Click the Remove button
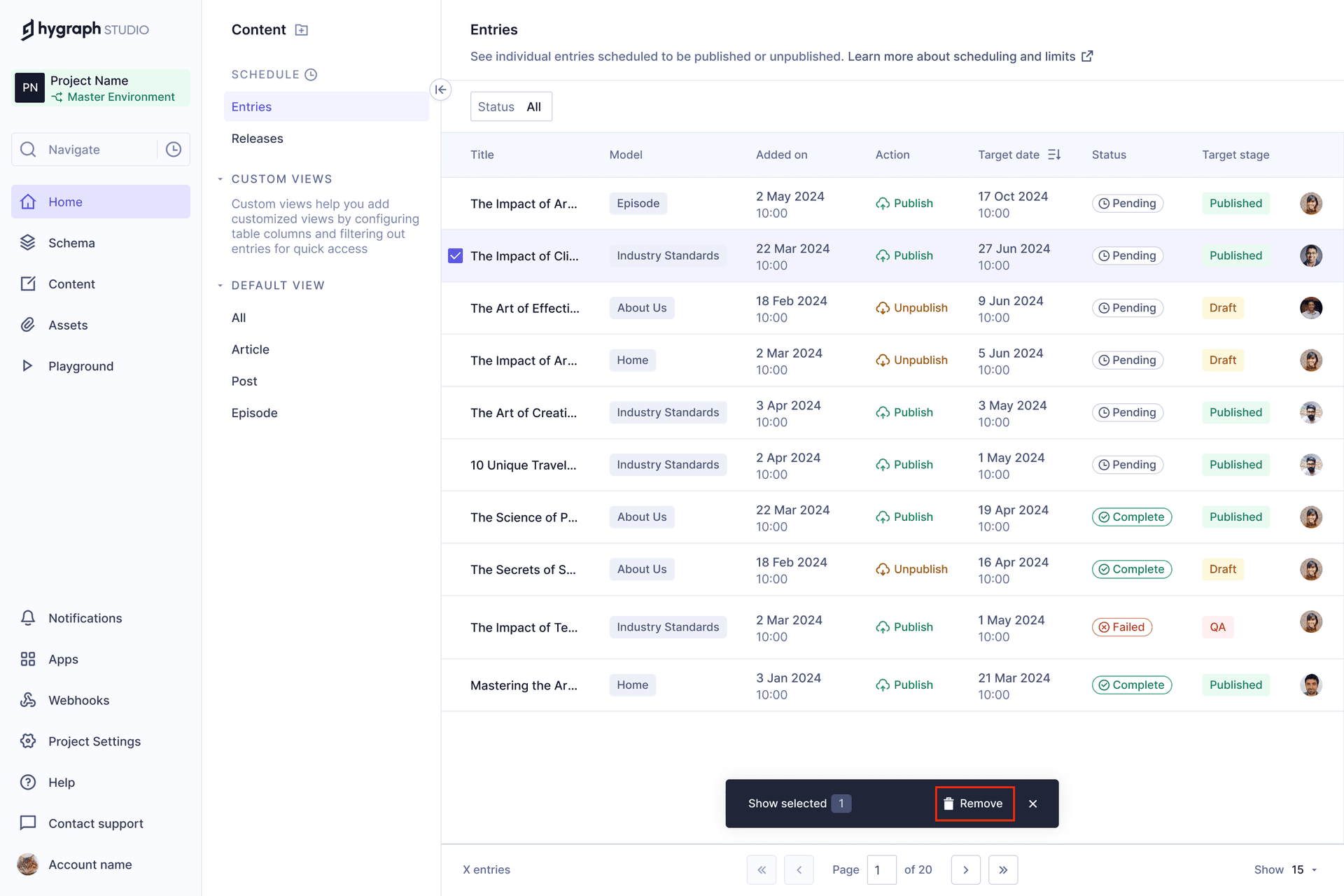This screenshot has width=1344, height=896. coord(975,804)
